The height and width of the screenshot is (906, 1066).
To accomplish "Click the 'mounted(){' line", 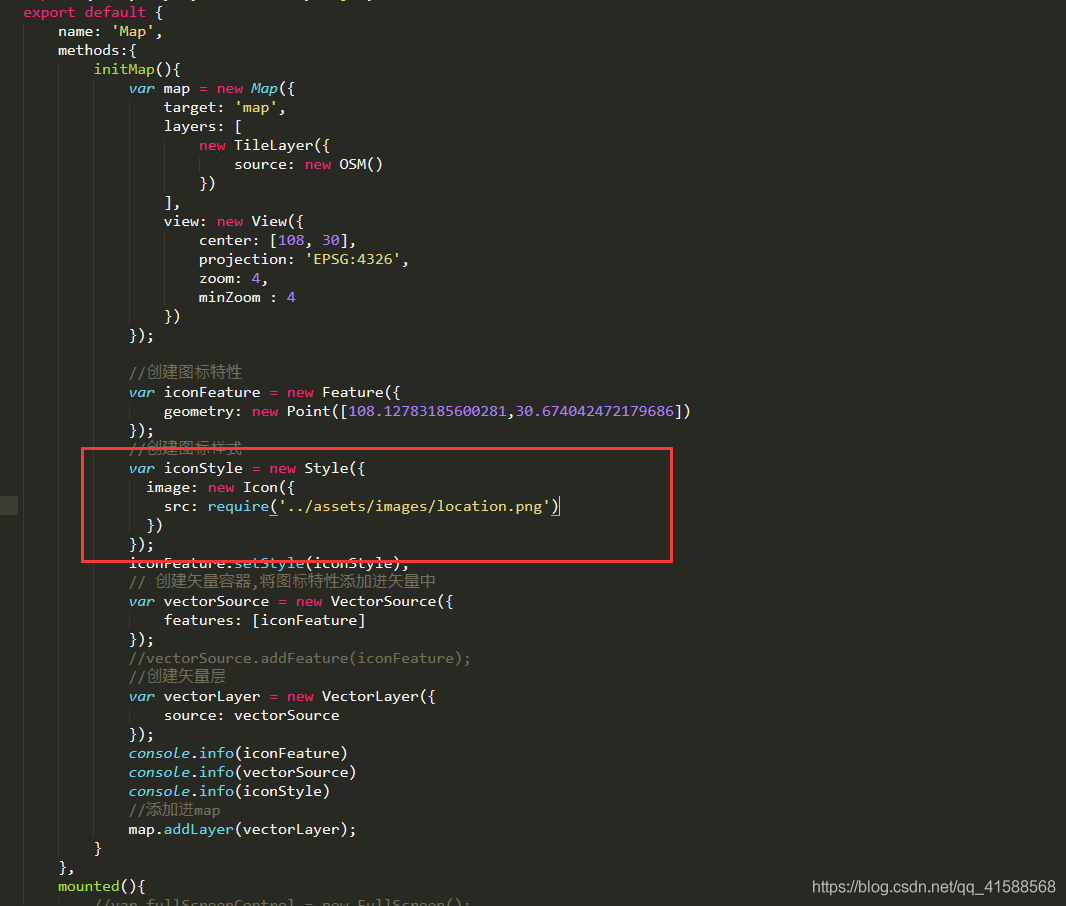I will coord(101,887).
